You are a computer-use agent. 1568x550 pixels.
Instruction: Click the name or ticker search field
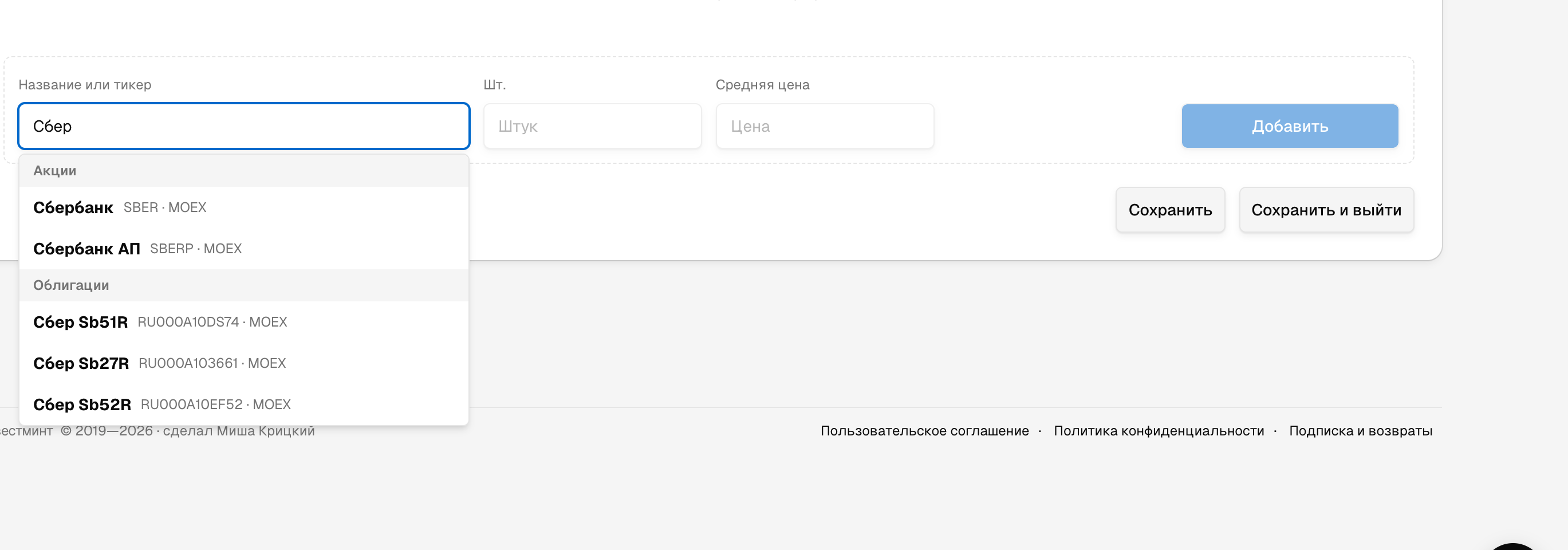tap(243, 126)
